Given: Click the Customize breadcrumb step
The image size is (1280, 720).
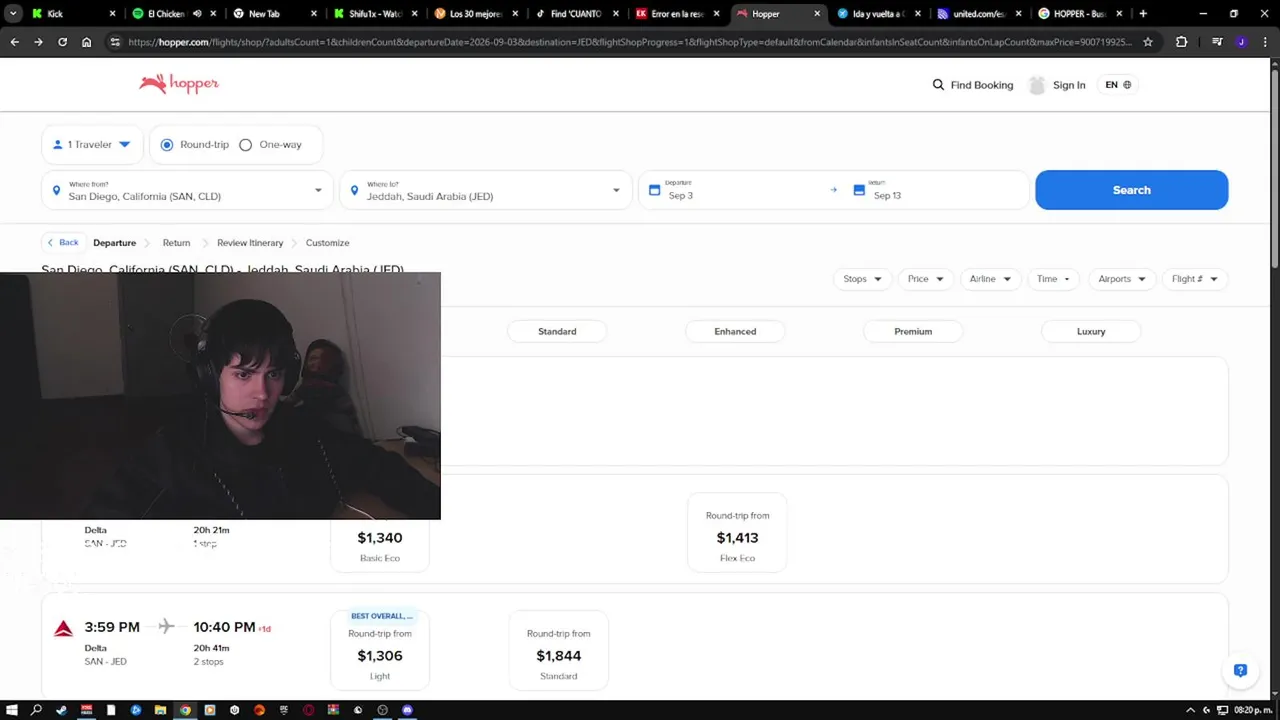Looking at the screenshot, I should [x=327, y=243].
